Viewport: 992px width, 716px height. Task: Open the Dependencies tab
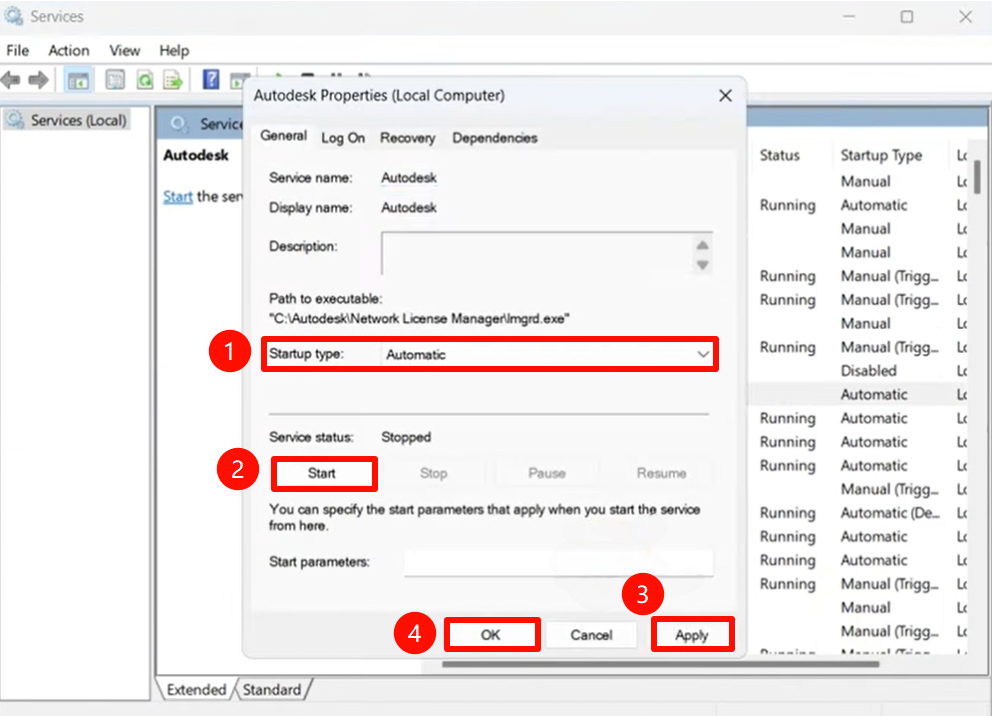494,138
